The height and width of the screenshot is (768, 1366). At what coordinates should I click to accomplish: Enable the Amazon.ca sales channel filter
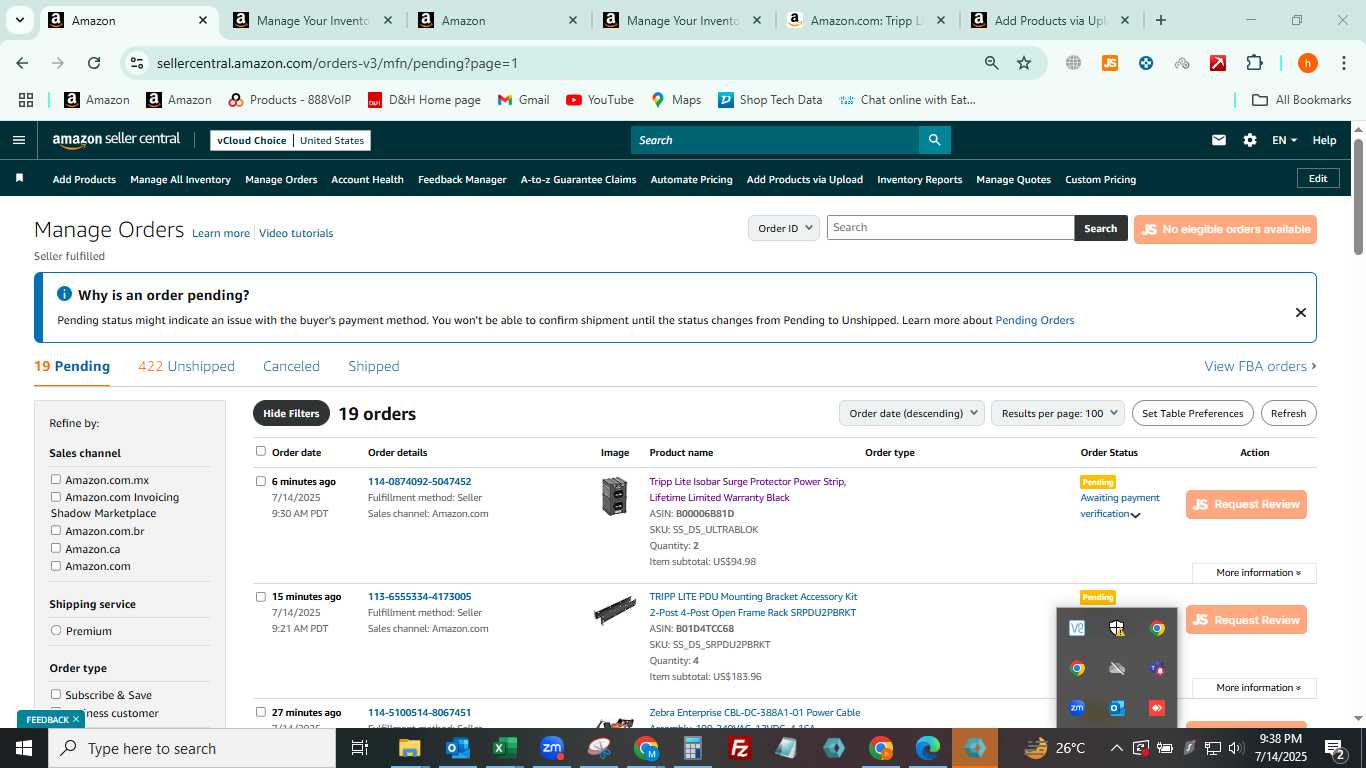56,548
